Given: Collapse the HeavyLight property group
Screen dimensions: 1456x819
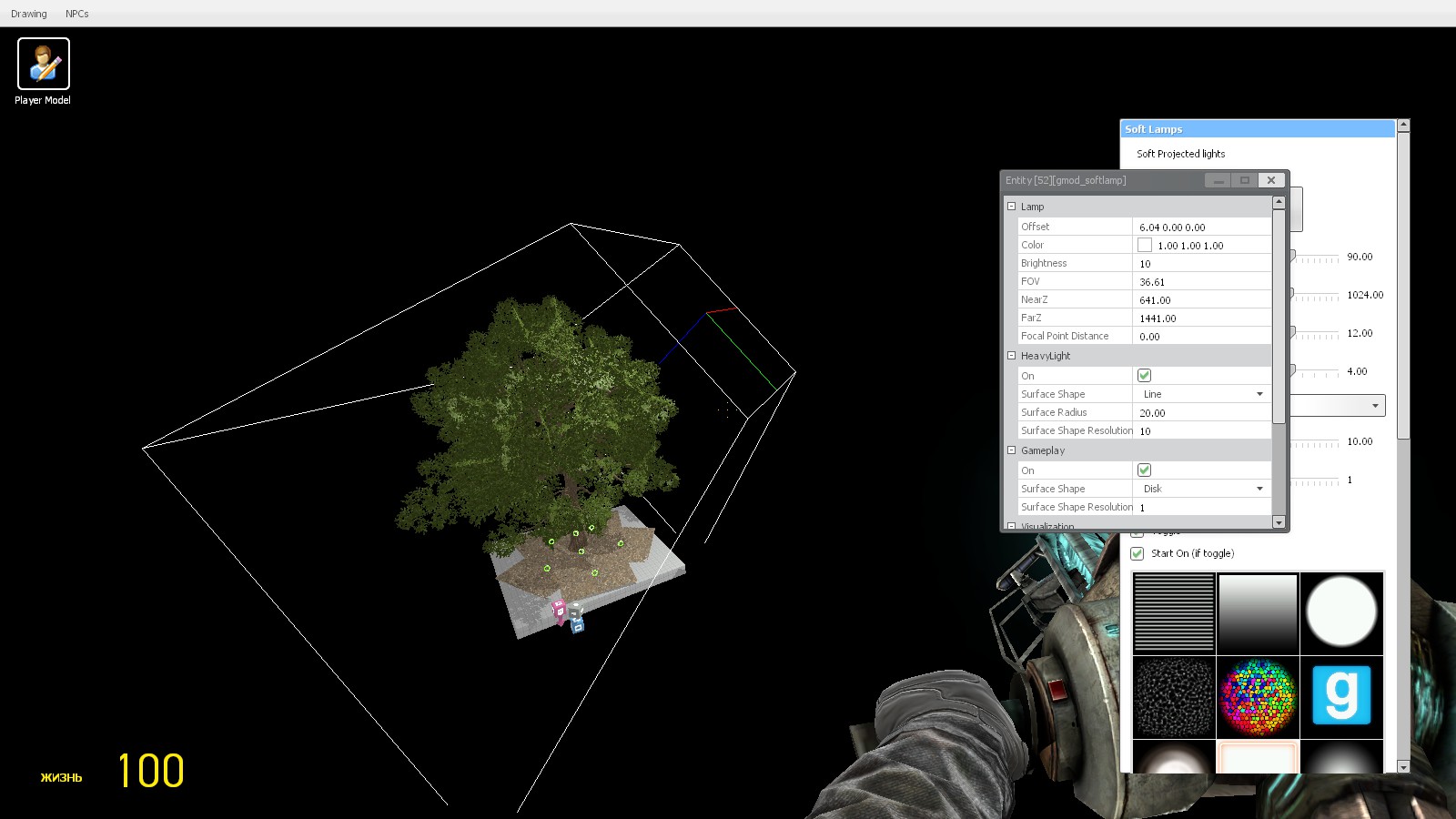Looking at the screenshot, I should pos(1011,356).
